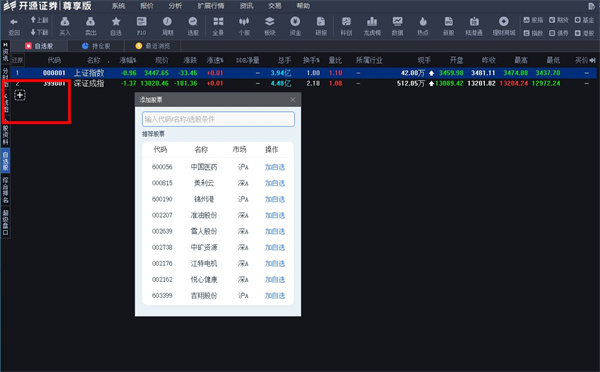Image resolution: width=600 pixels, height=372 pixels.
Task: Select the 上证指数 row
Action: click(304, 73)
